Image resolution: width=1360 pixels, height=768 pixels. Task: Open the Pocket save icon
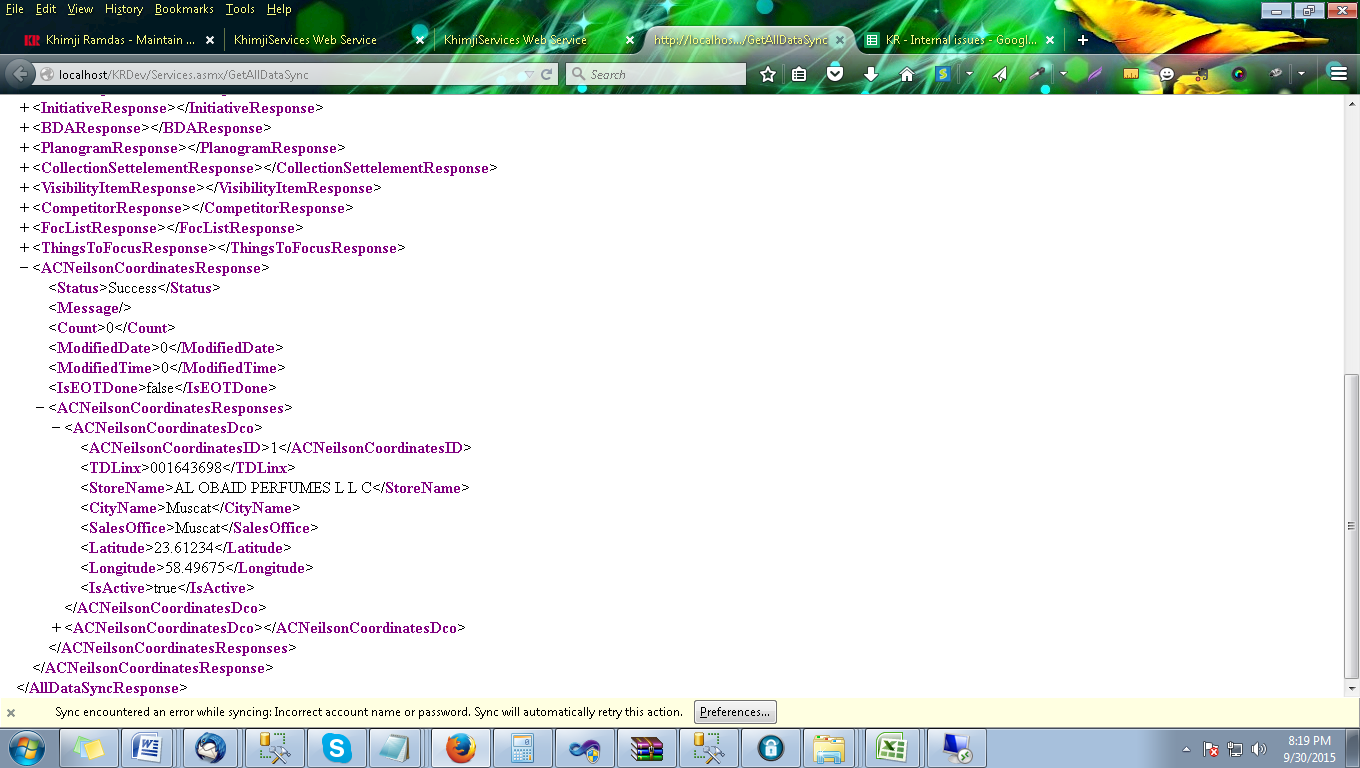(835, 74)
